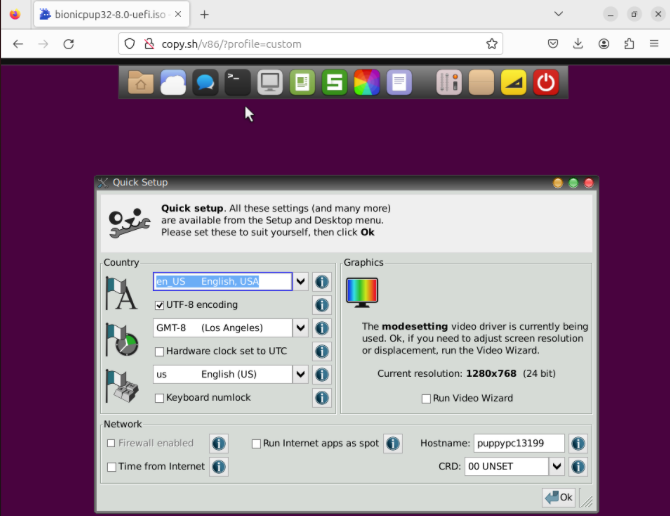Show info for UTF-8 encoding
Screen dimensions: 670x517
pos(322,305)
